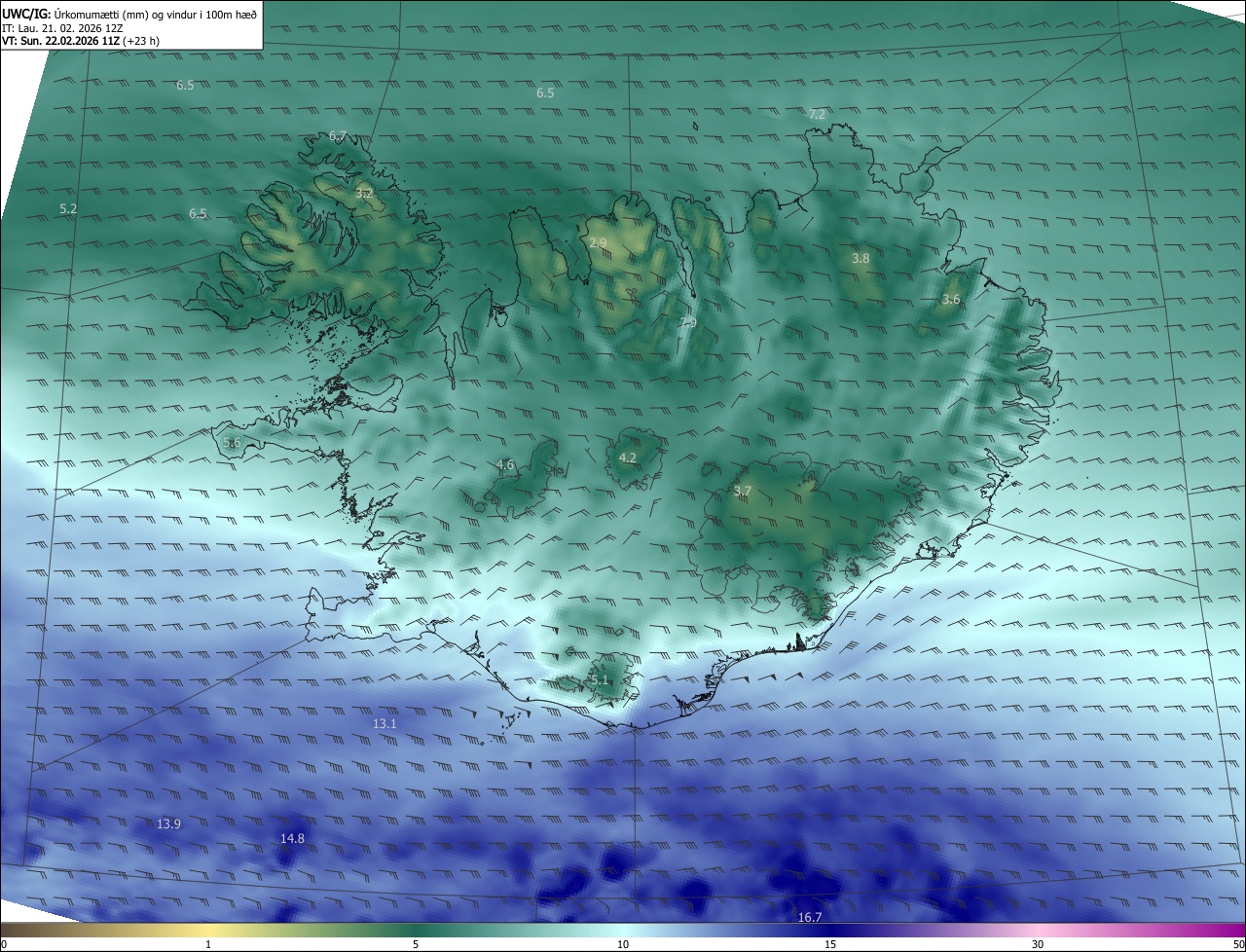Image resolution: width=1246 pixels, height=952 pixels.
Task: Click the init time 'IT: Lau. 21. 02. 2026 12Z'
Action: point(61,28)
